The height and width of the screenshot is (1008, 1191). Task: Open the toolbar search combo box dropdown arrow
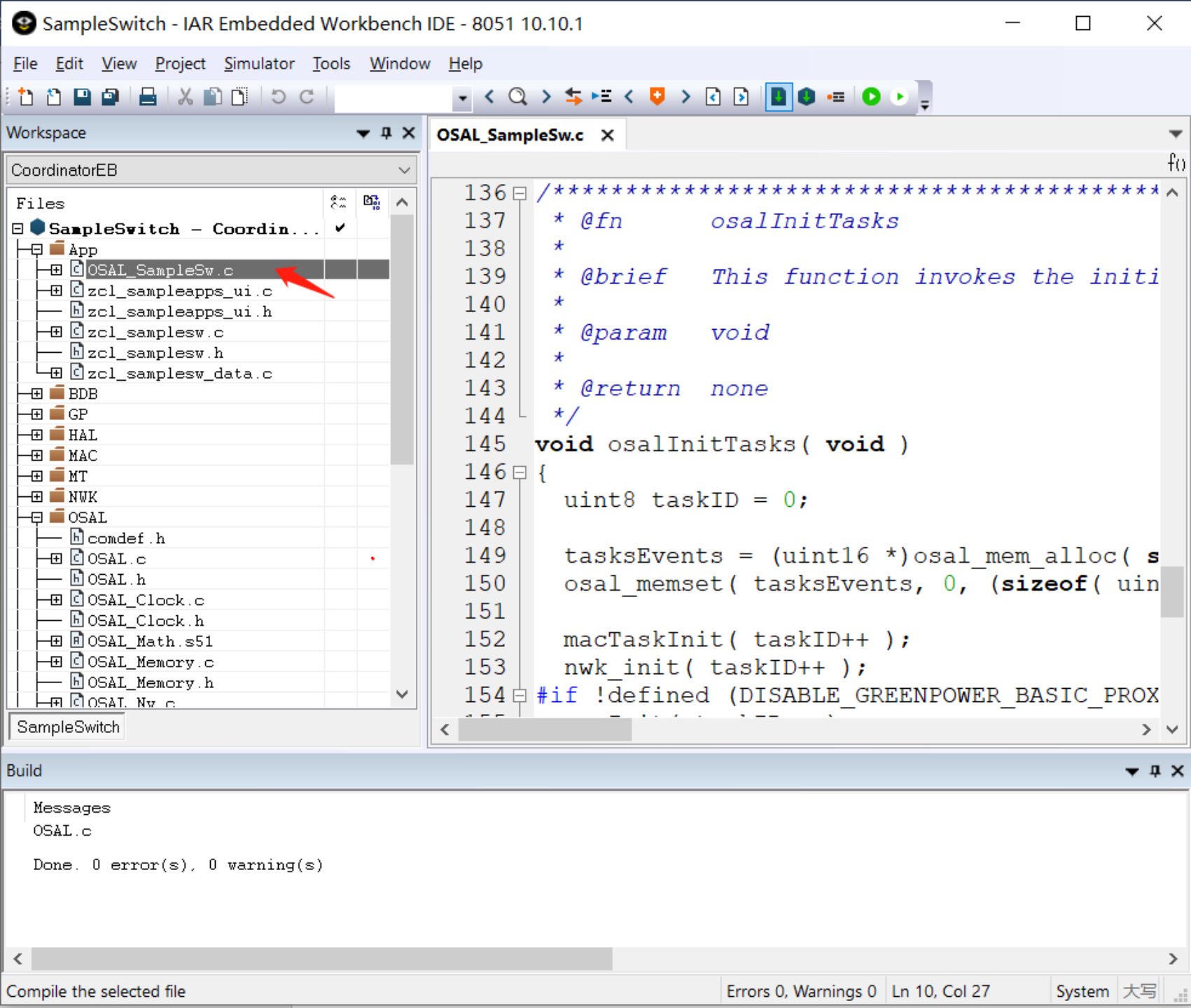pyautogui.click(x=462, y=98)
